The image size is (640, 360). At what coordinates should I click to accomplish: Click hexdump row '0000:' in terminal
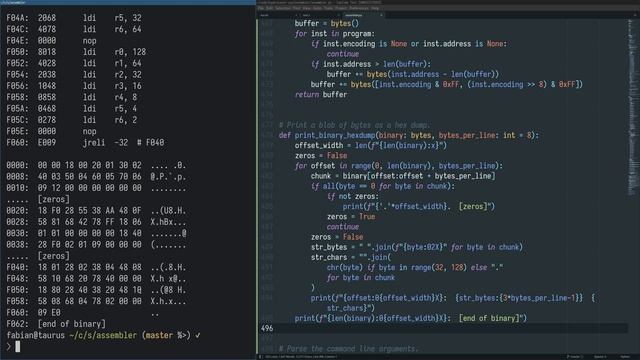click(x=96, y=165)
